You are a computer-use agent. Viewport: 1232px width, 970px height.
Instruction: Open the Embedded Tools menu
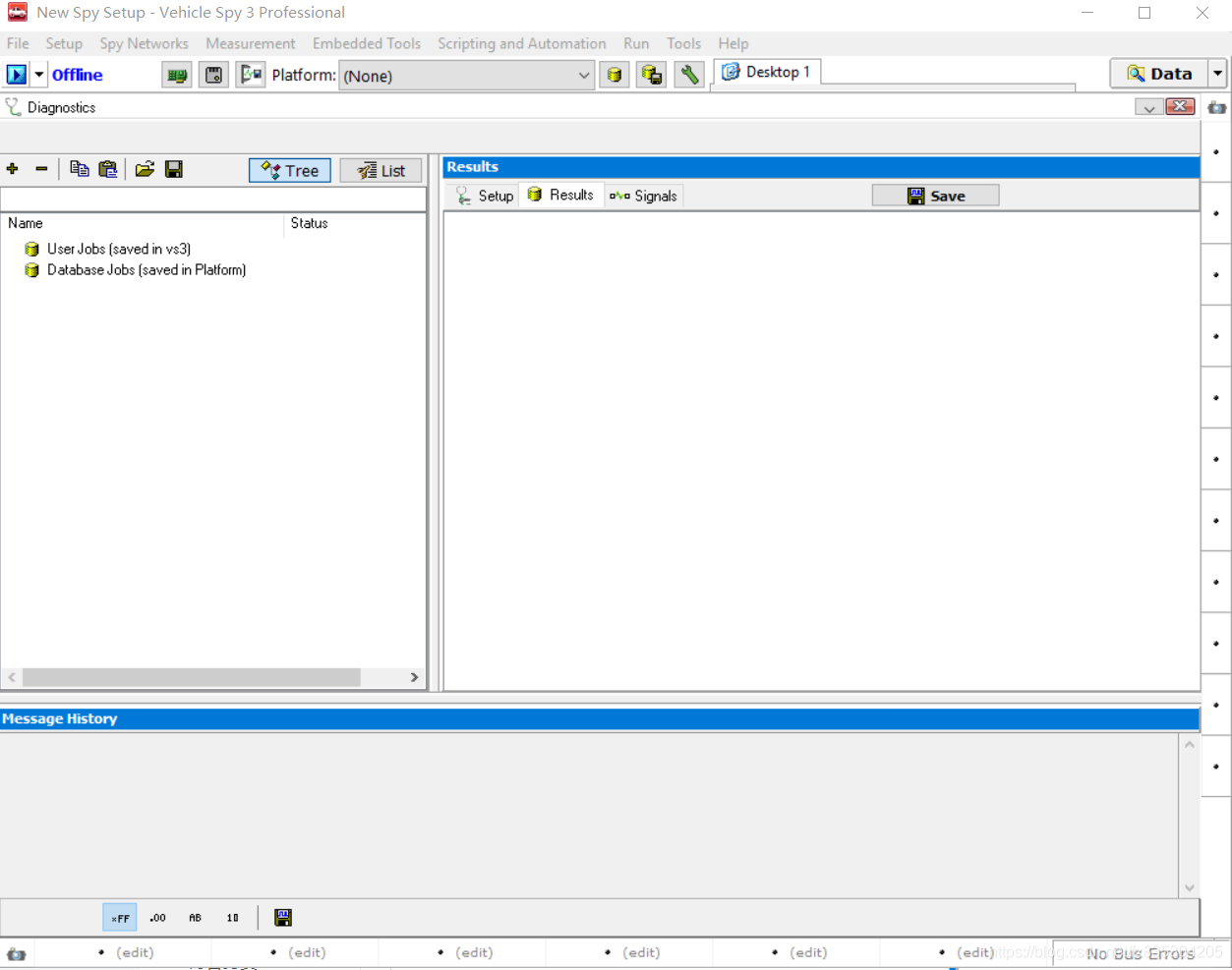367,43
